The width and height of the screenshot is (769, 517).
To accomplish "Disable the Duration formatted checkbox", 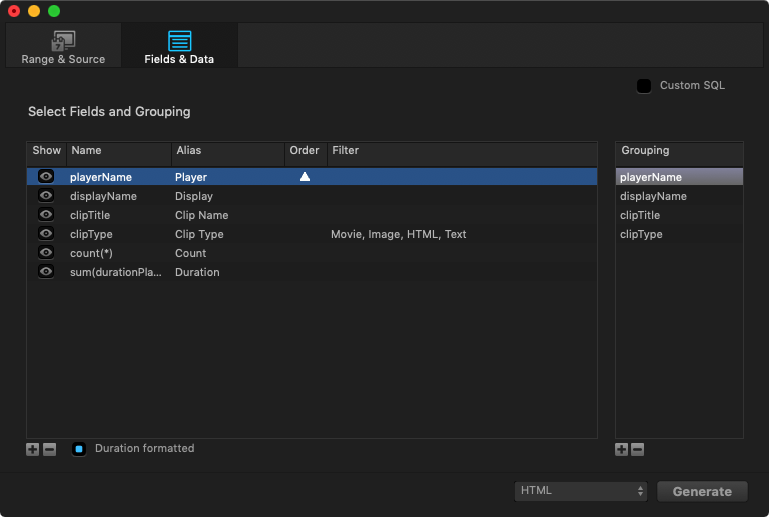I will click(x=79, y=449).
